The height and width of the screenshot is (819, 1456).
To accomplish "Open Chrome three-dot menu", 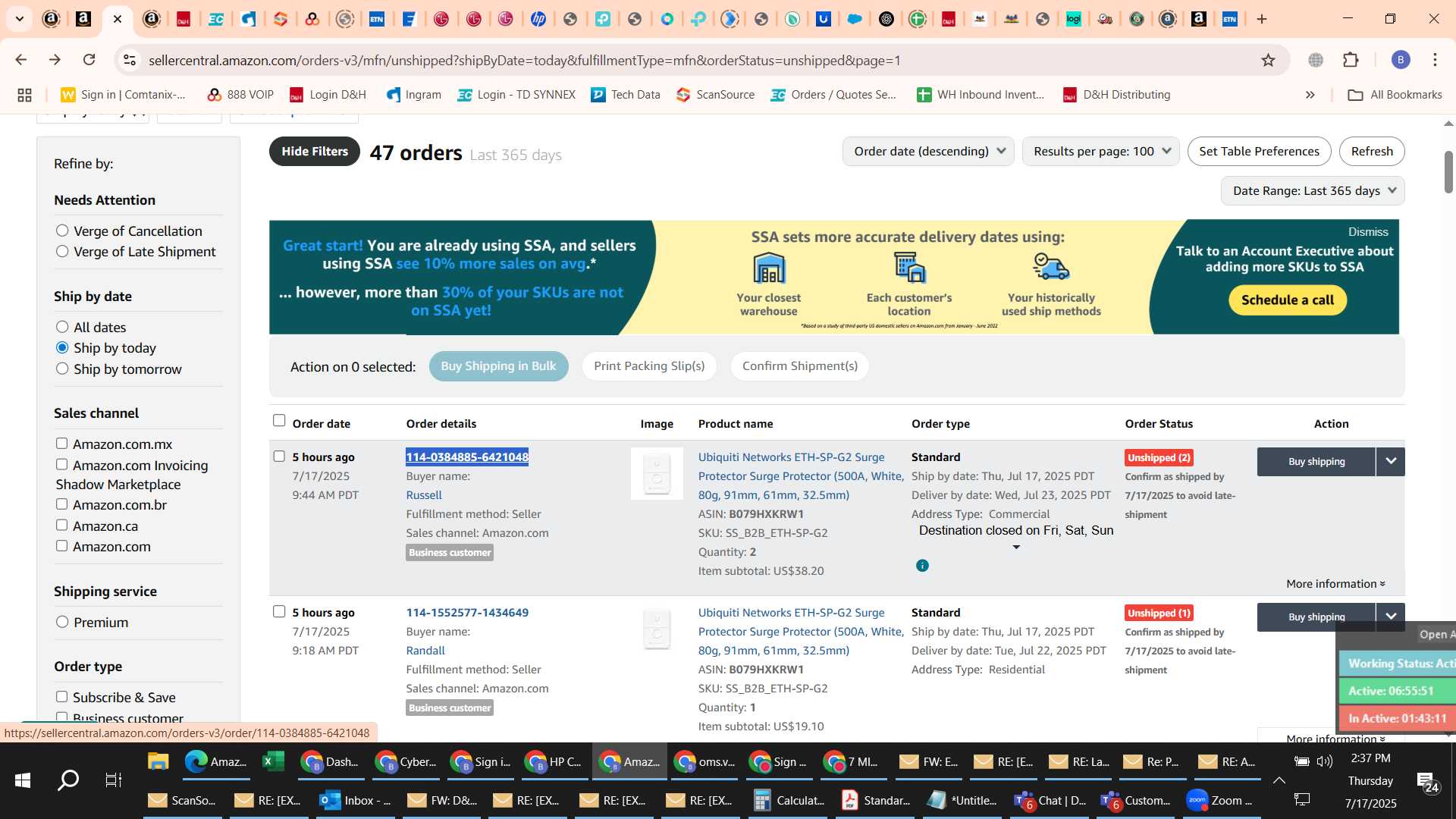I will pyautogui.click(x=1435, y=60).
